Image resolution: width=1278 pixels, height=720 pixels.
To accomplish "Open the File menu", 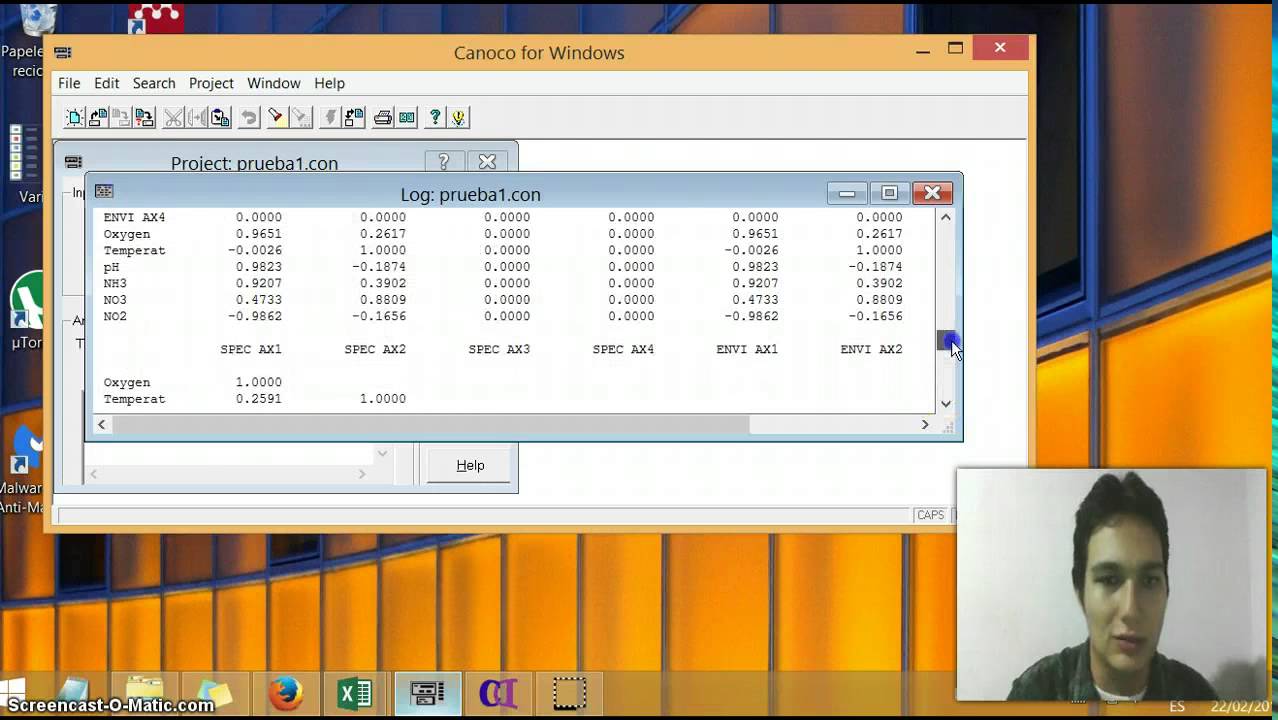I will 69,83.
